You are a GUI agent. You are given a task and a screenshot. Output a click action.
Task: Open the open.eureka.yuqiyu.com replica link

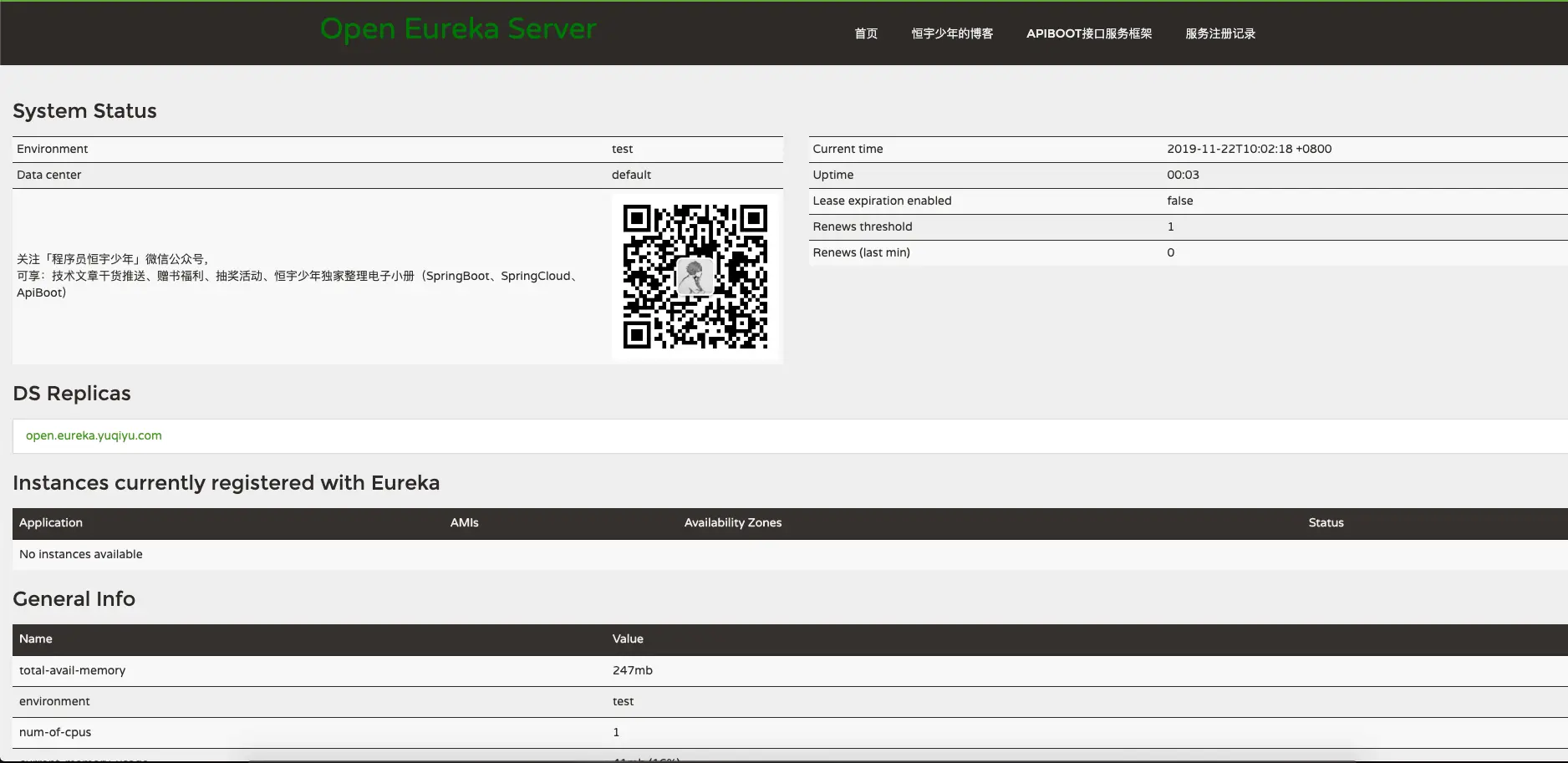point(94,435)
